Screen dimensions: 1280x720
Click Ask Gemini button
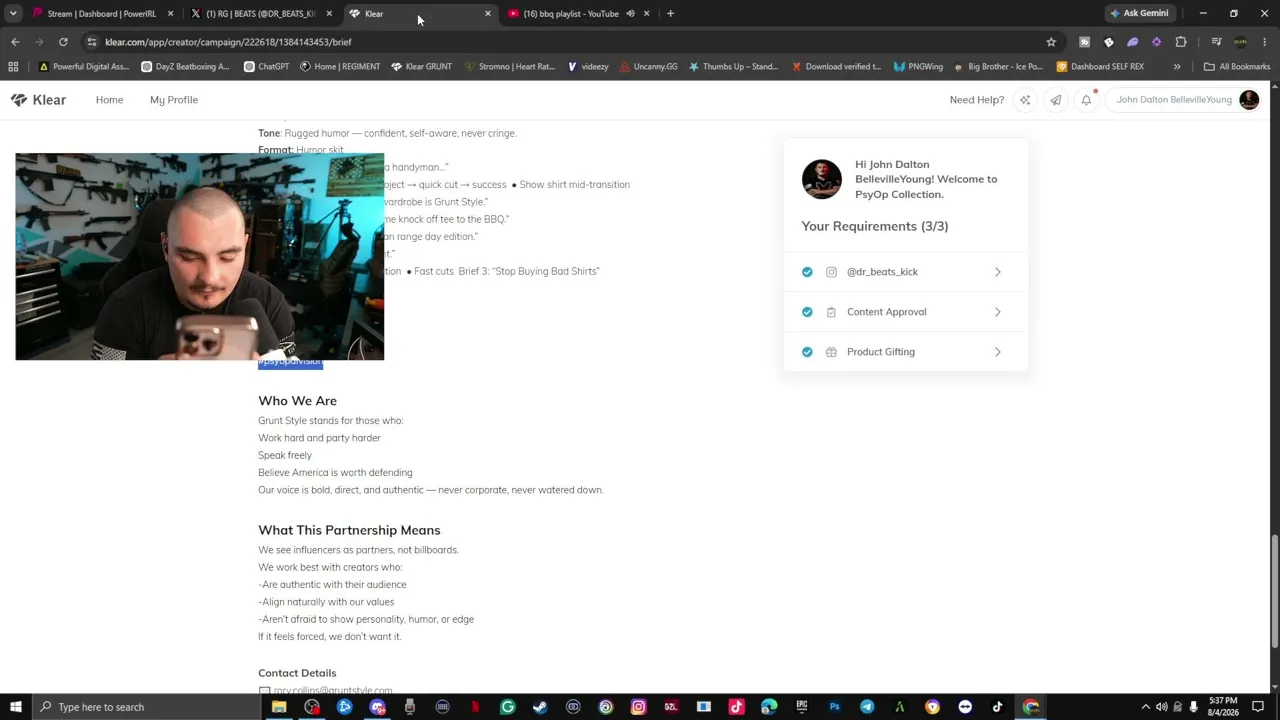pyautogui.click(x=1139, y=14)
